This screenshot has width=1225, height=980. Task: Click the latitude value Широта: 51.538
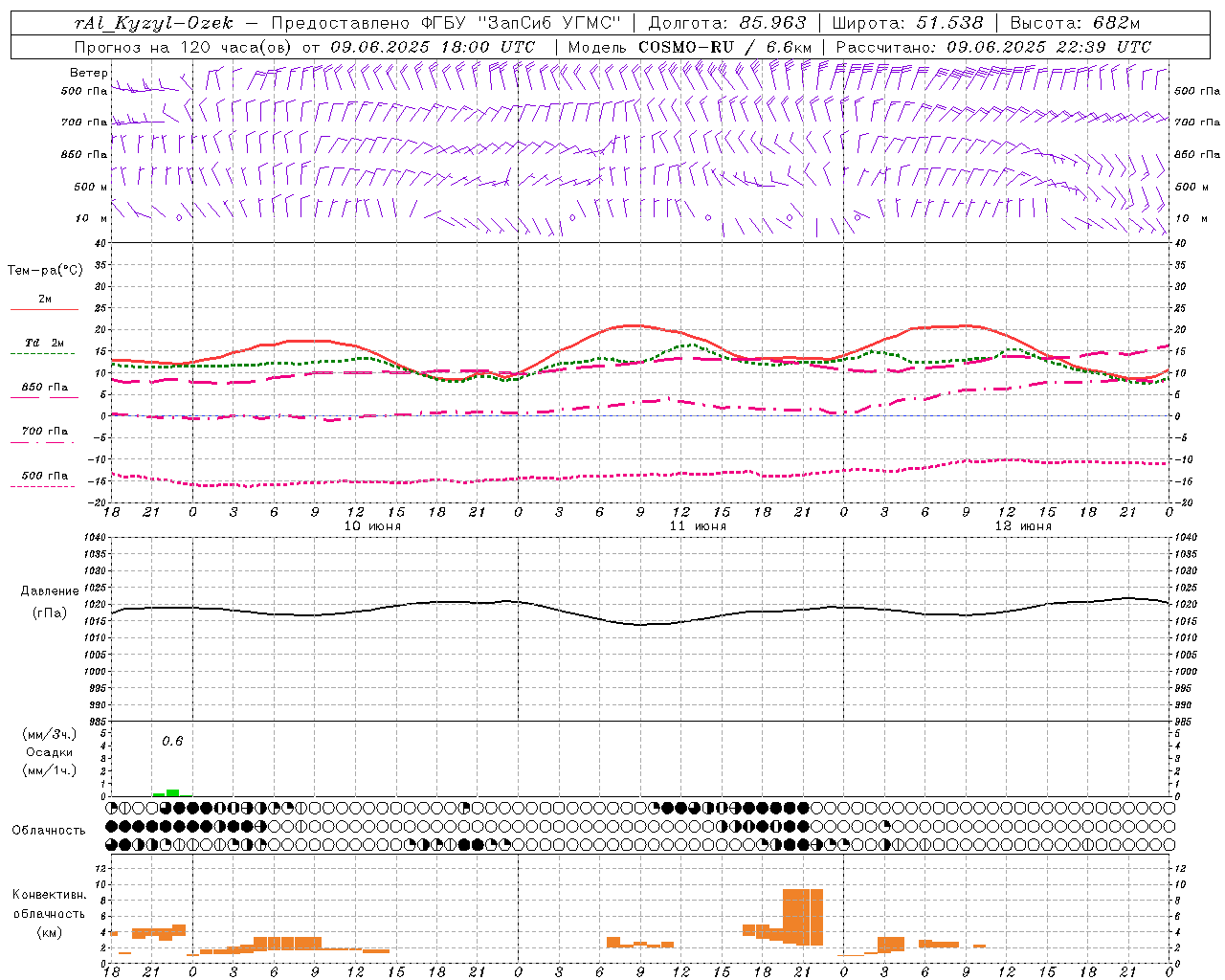[908, 23]
